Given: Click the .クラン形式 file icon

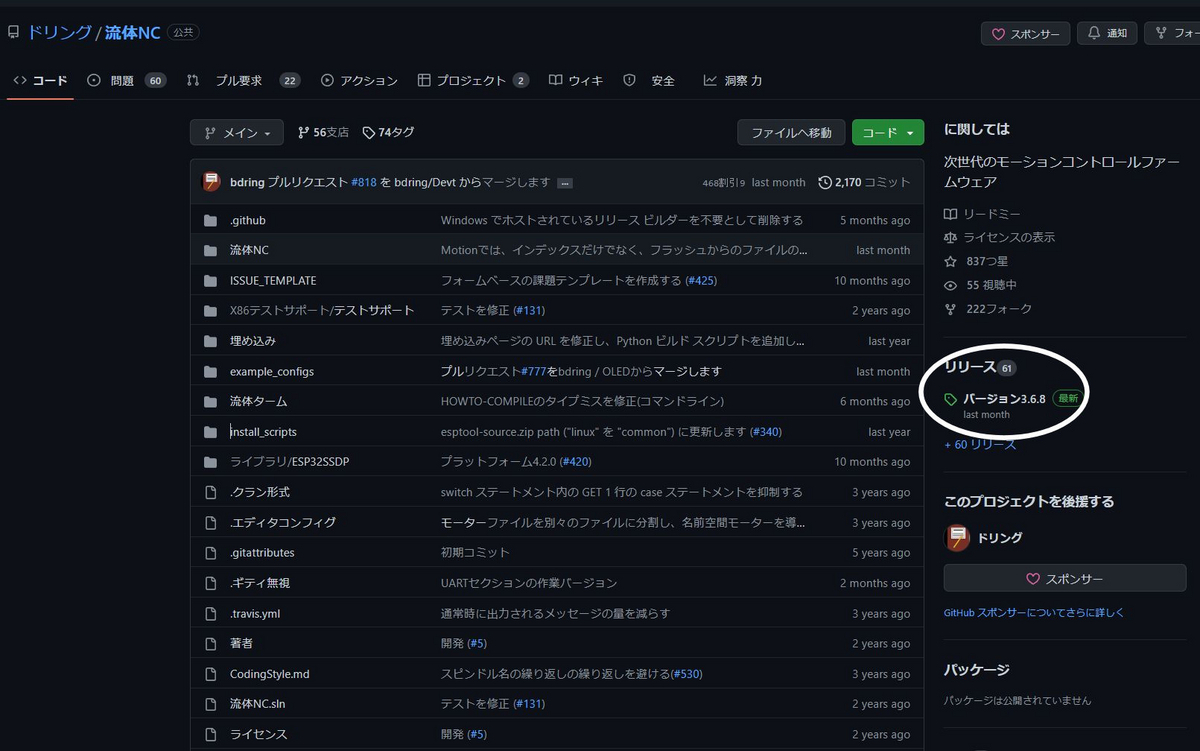Looking at the screenshot, I should click(x=210, y=492).
